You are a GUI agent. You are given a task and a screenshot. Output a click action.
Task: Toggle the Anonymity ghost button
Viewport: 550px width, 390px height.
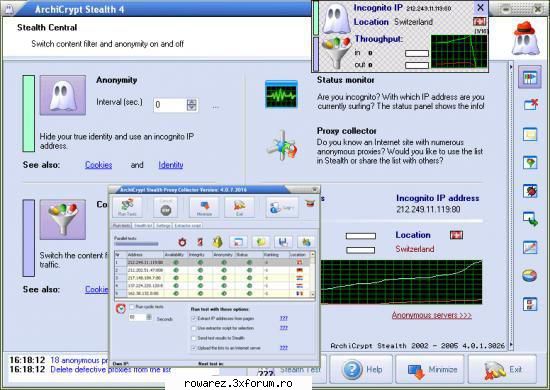click(63, 95)
